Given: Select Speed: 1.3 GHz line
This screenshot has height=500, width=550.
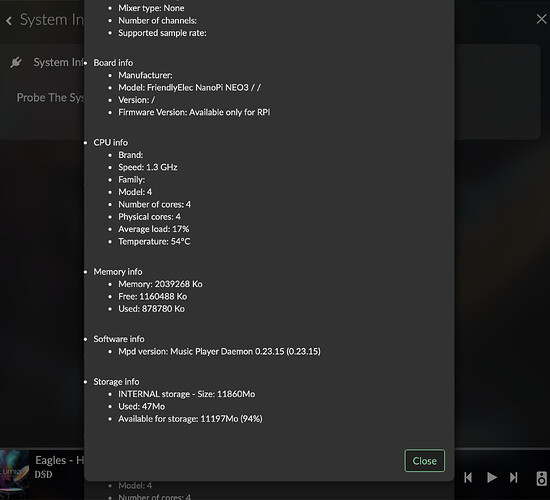Looking at the screenshot, I should tap(148, 167).
